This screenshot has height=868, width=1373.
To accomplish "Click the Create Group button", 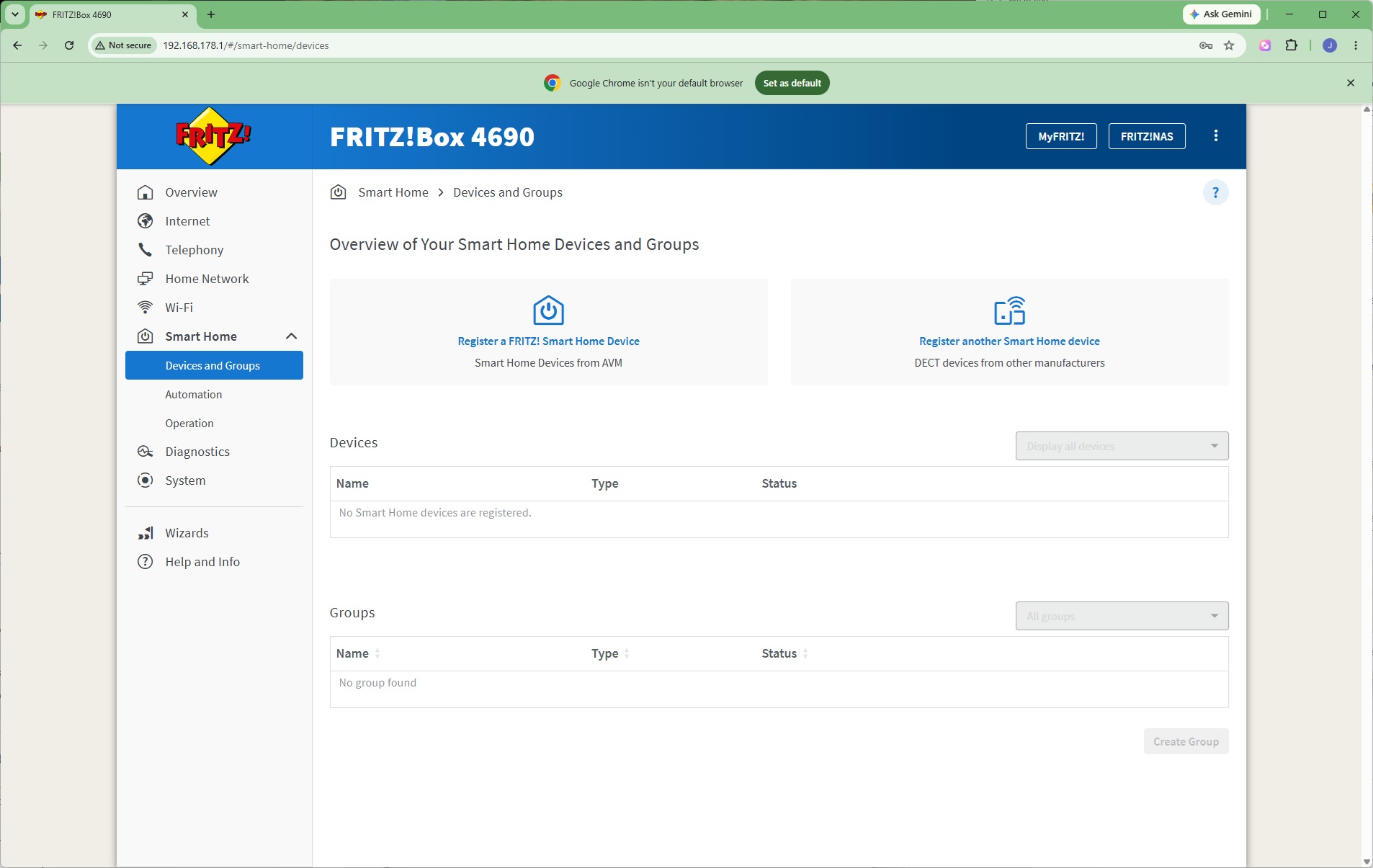I will coord(1186,741).
